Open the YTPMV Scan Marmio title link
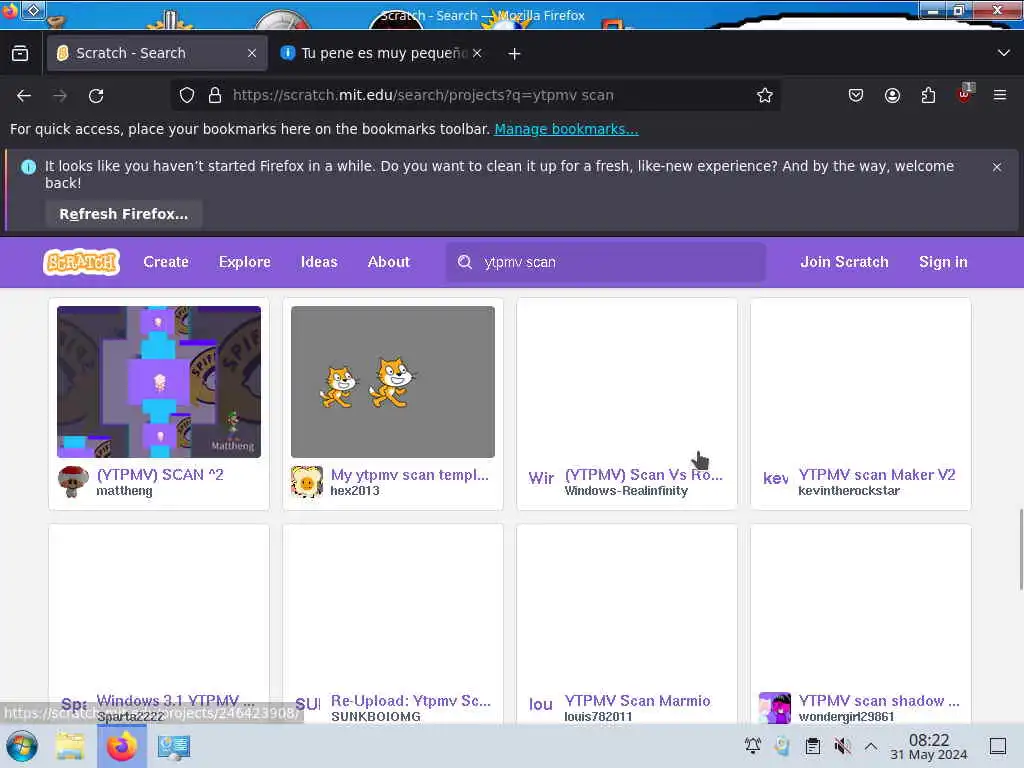The width and height of the screenshot is (1024, 768). 637,701
